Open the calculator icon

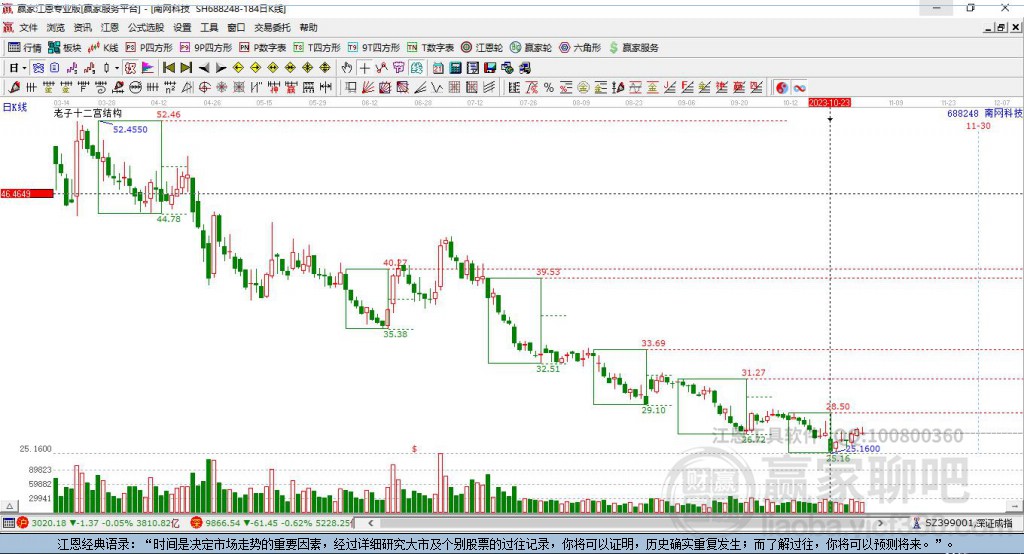tap(455, 68)
